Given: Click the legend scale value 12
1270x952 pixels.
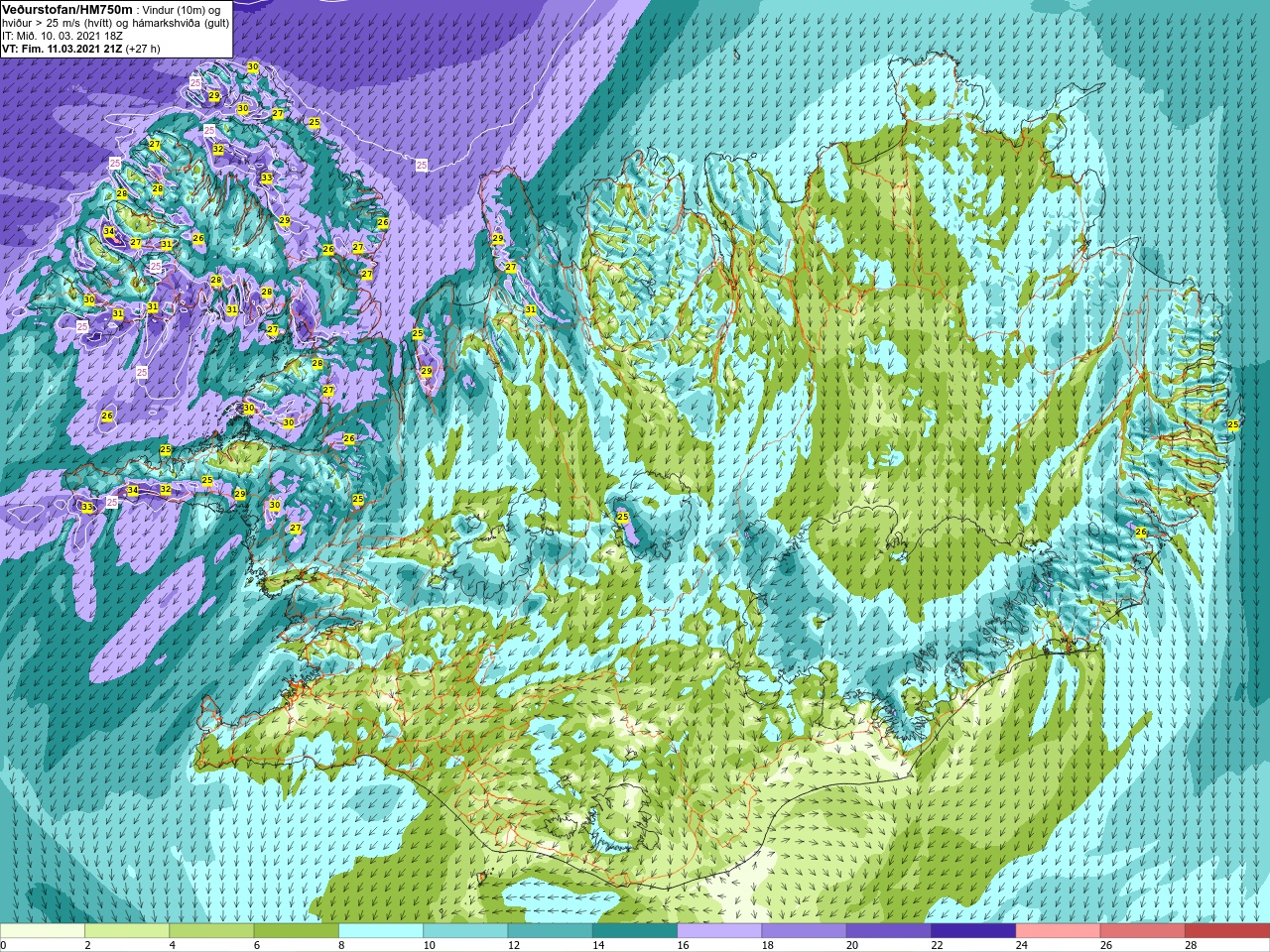Looking at the screenshot, I should 514,945.
